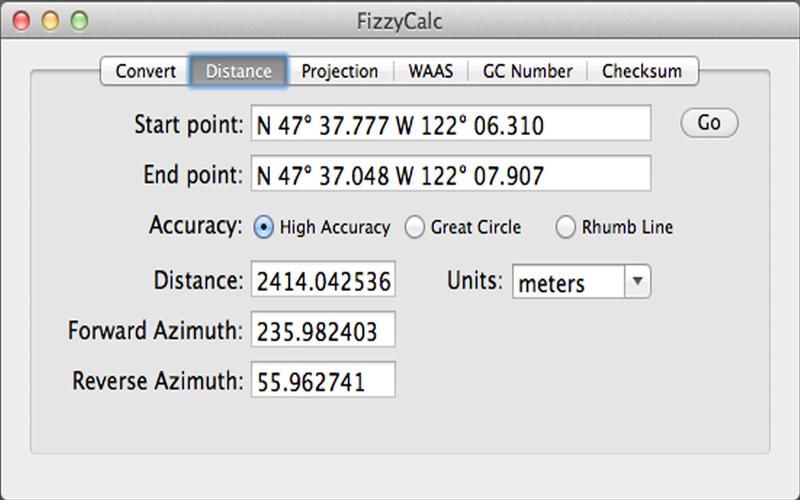Switch to the Checksum tab
Viewport: 800px width, 500px height.
pos(642,71)
